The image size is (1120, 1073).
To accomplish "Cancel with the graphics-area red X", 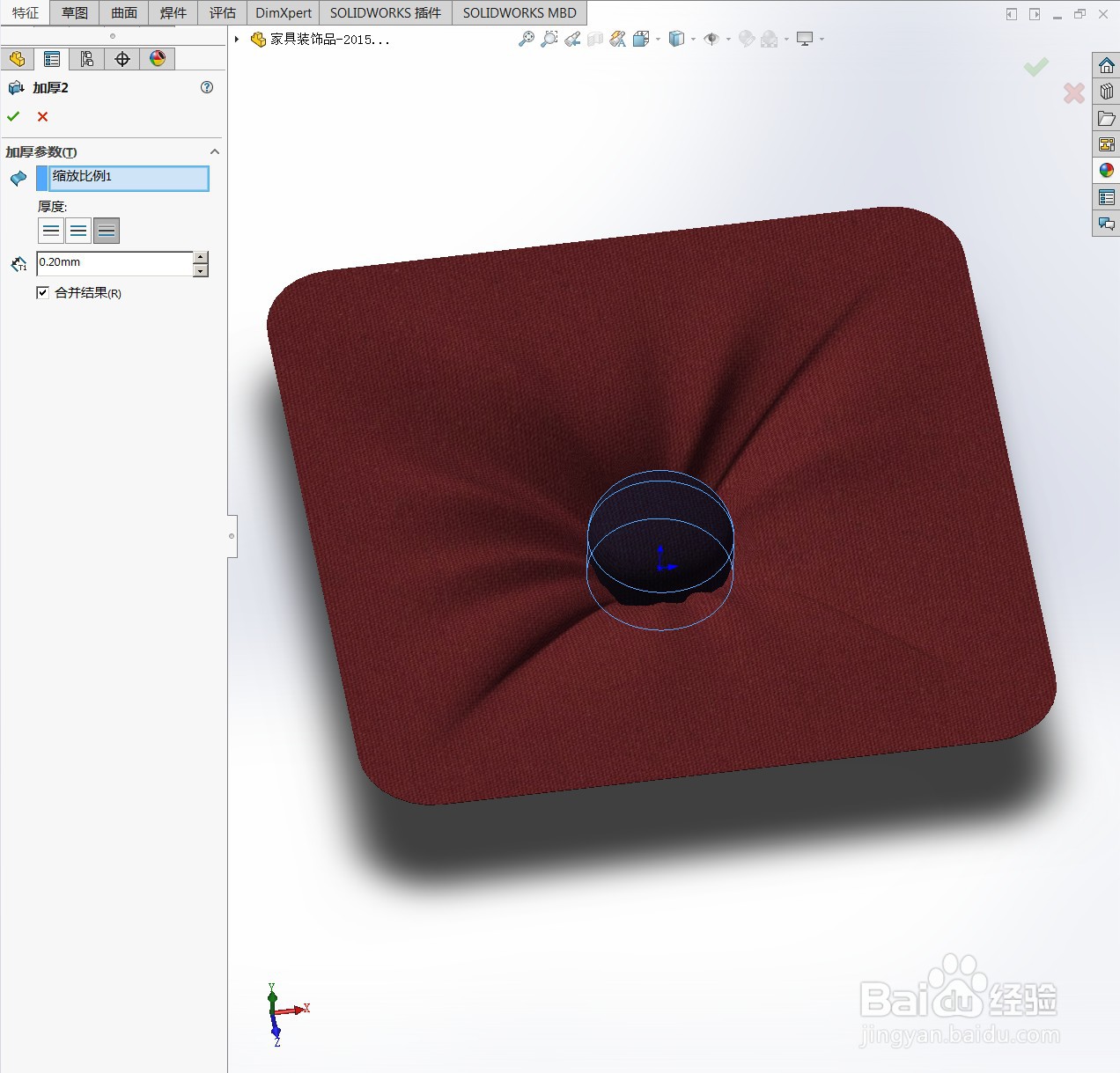I will 1074,93.
